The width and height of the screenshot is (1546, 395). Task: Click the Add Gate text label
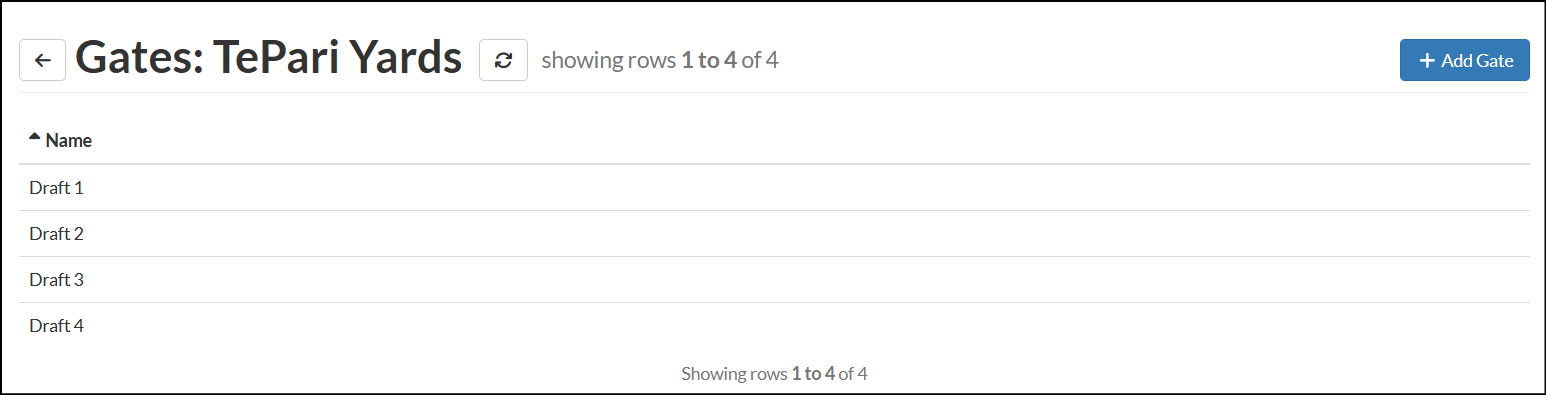(x=1477, y=61)
